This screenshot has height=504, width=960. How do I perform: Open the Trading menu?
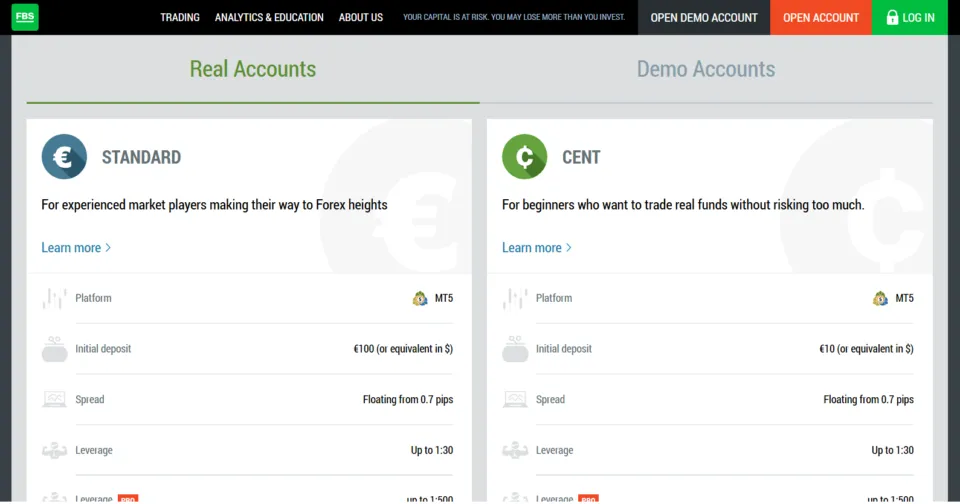click(x=180, y=17)
